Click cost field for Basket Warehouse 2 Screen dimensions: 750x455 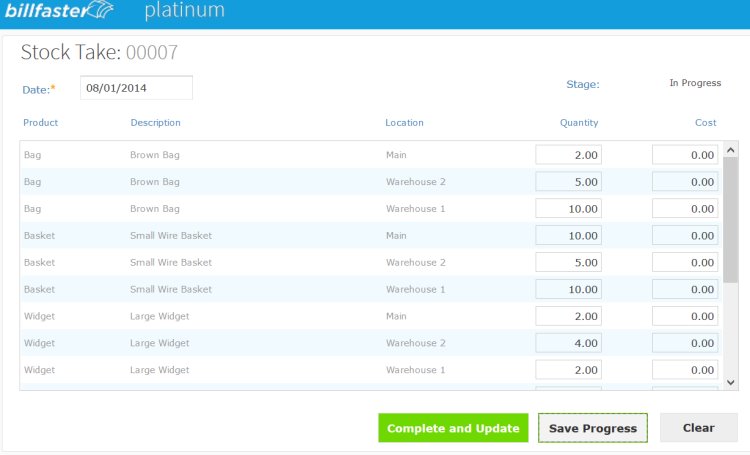685,262
